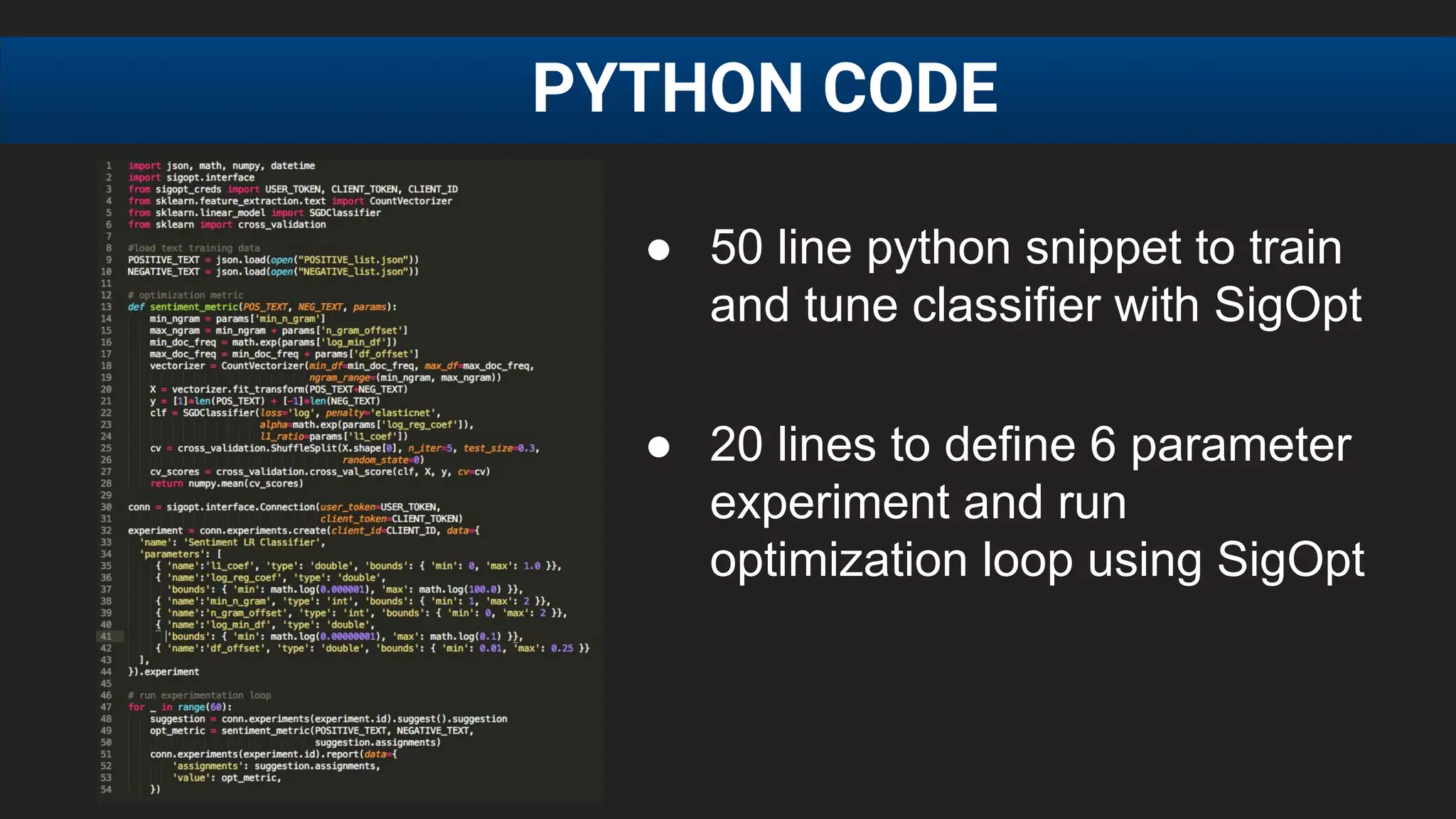Select bullet text '20 lines to define 6 parameter'
Viewport: 1456px width, 819px height.
pos(1030,445)
